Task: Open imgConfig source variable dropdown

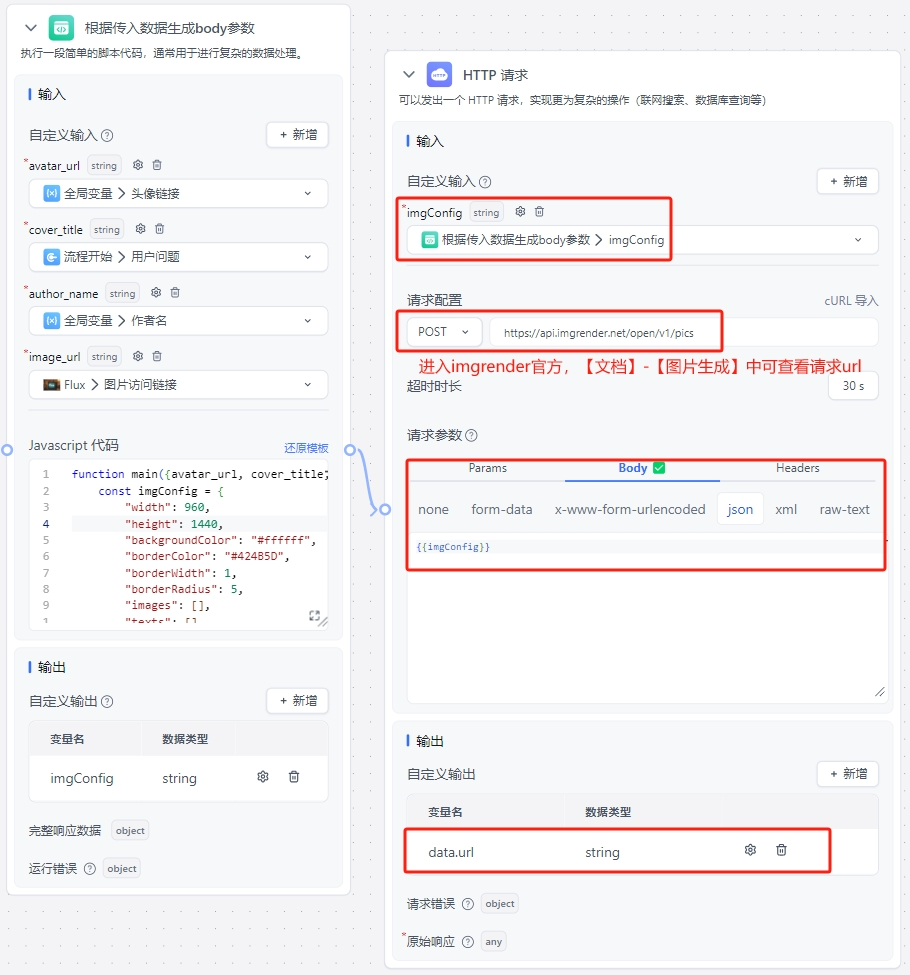Action: pos(643,240)
